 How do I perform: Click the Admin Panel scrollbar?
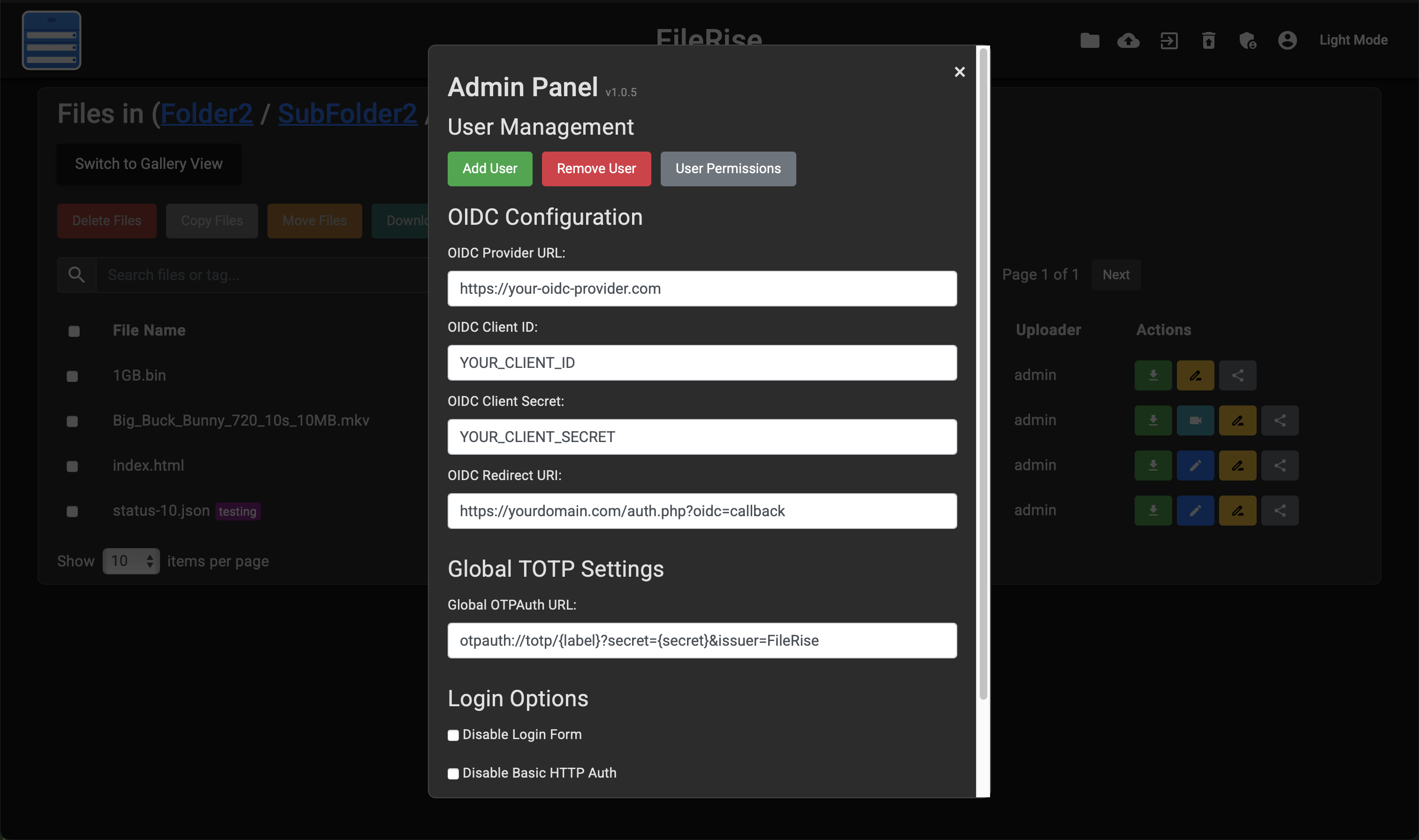(983, 374)
